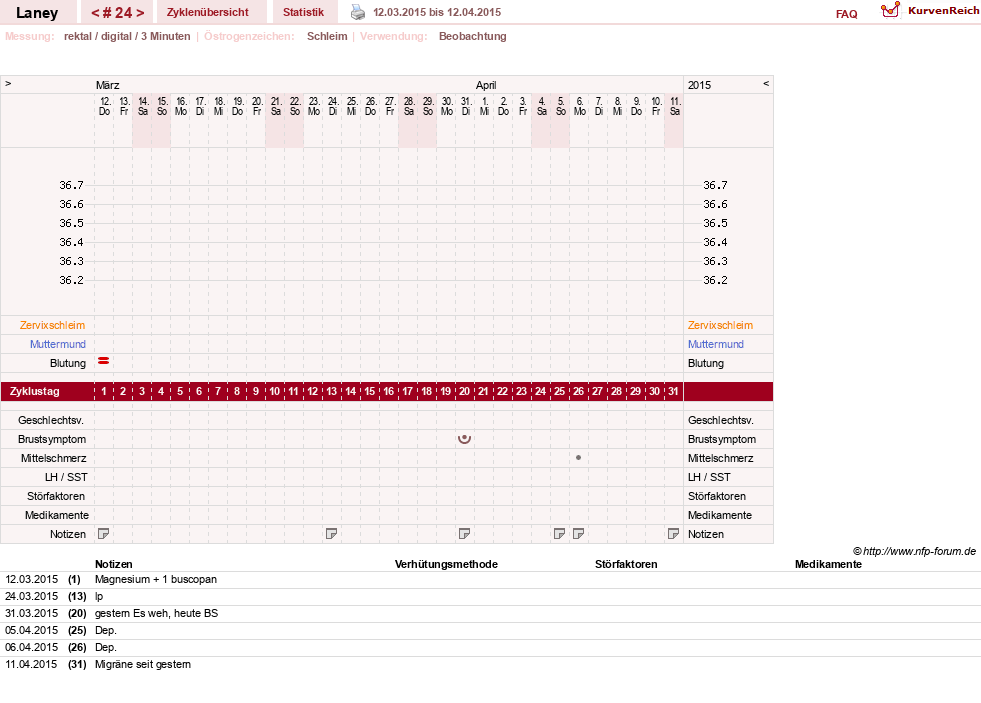Open note icon on cycle day 13
Image resolution: width=981 pixels, height=703 pixels.
point(332,534)
